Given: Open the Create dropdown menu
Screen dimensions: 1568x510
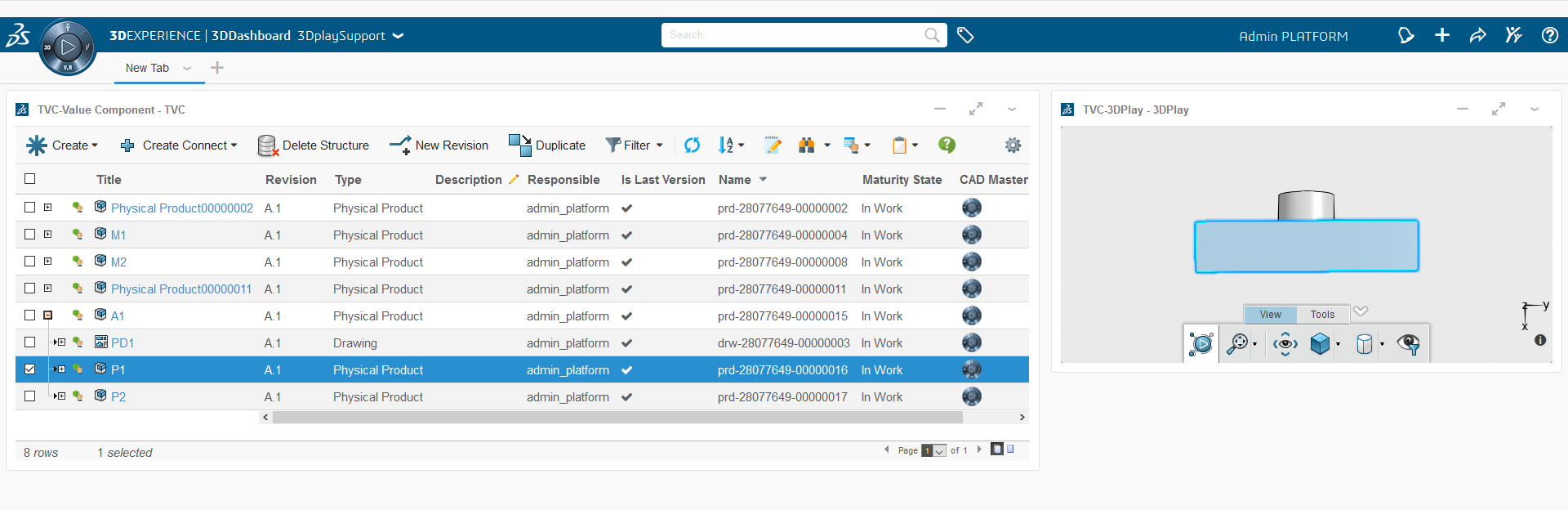Looking at the screenshot, I should pyautogui.click(x=63, y=145).
